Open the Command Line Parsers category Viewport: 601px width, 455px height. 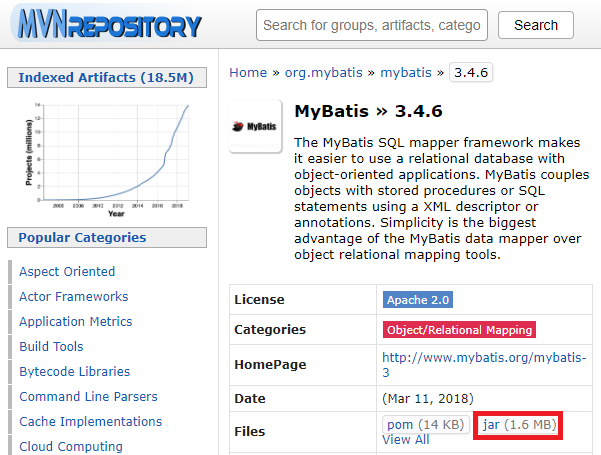(x=88, y=396)
